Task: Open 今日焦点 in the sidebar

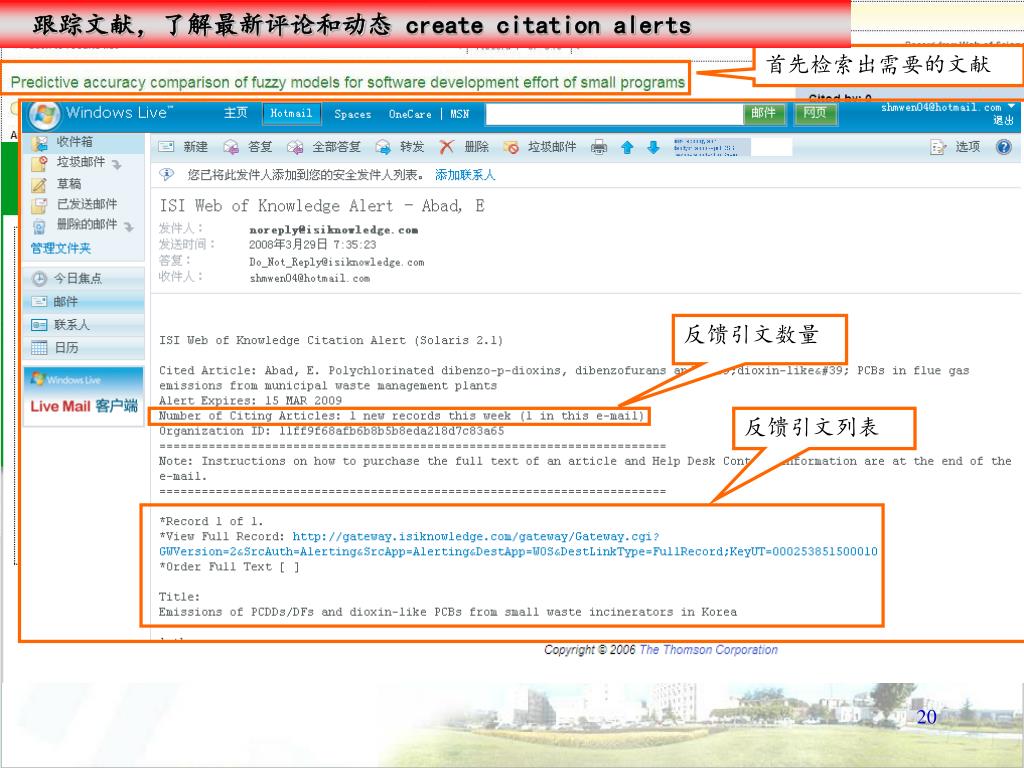Action: pyautogui.click(x=78, y=278)
